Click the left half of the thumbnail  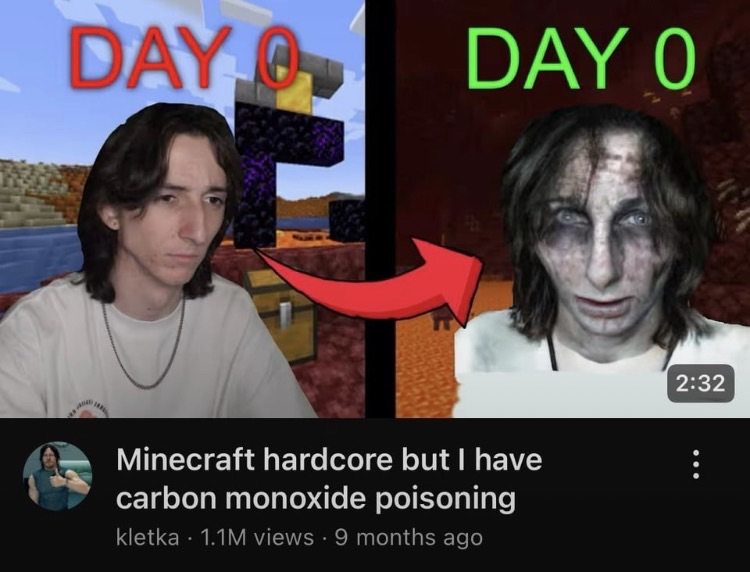point(182,209)
